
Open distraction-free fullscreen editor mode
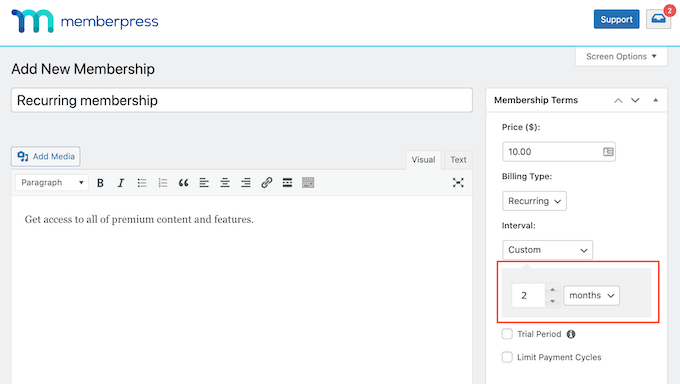click(458, 183)
